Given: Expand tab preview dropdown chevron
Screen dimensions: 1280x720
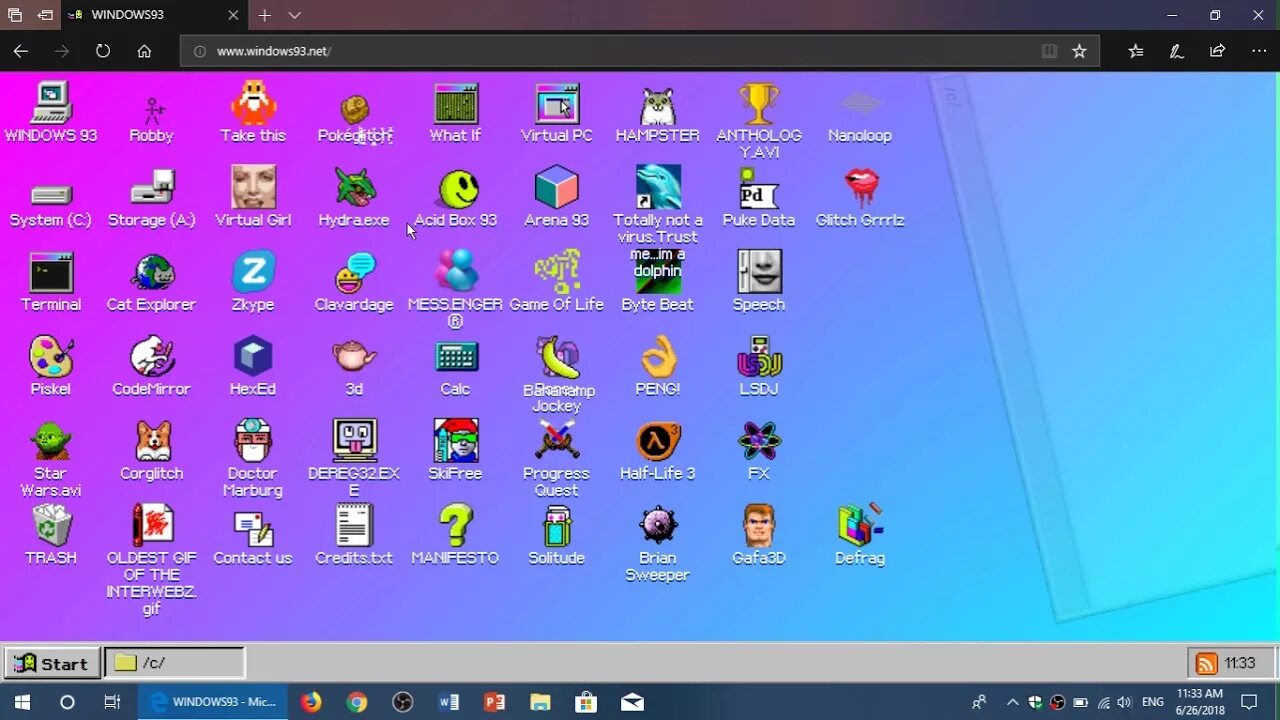Looking at the screenshot, I should click(x=294, y=15).
